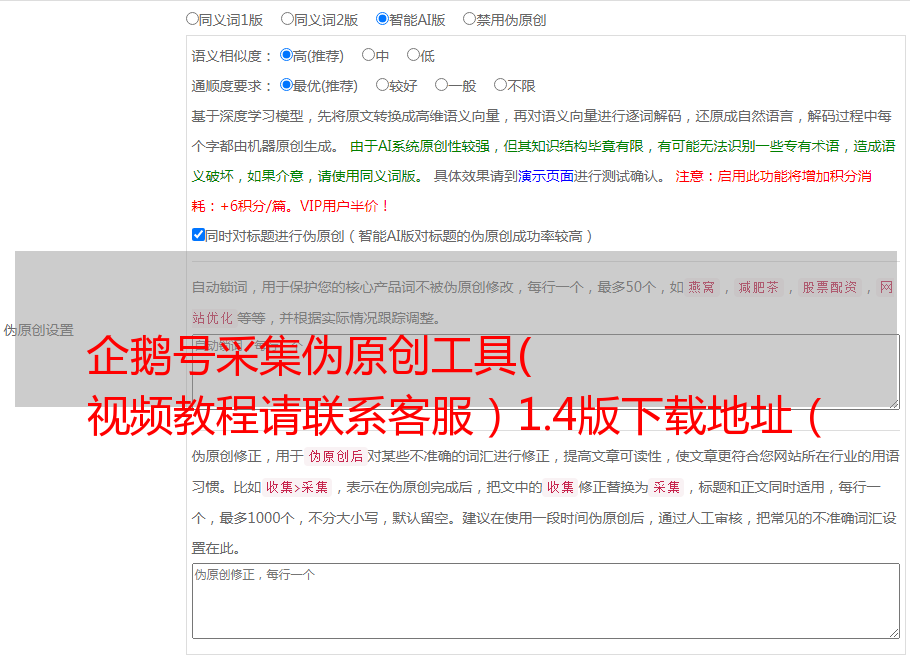Screen dimensions: 911x658
Task: Choose 不限 for 通顺度要求
Action: pyautogui.click(x=500, y=85)
